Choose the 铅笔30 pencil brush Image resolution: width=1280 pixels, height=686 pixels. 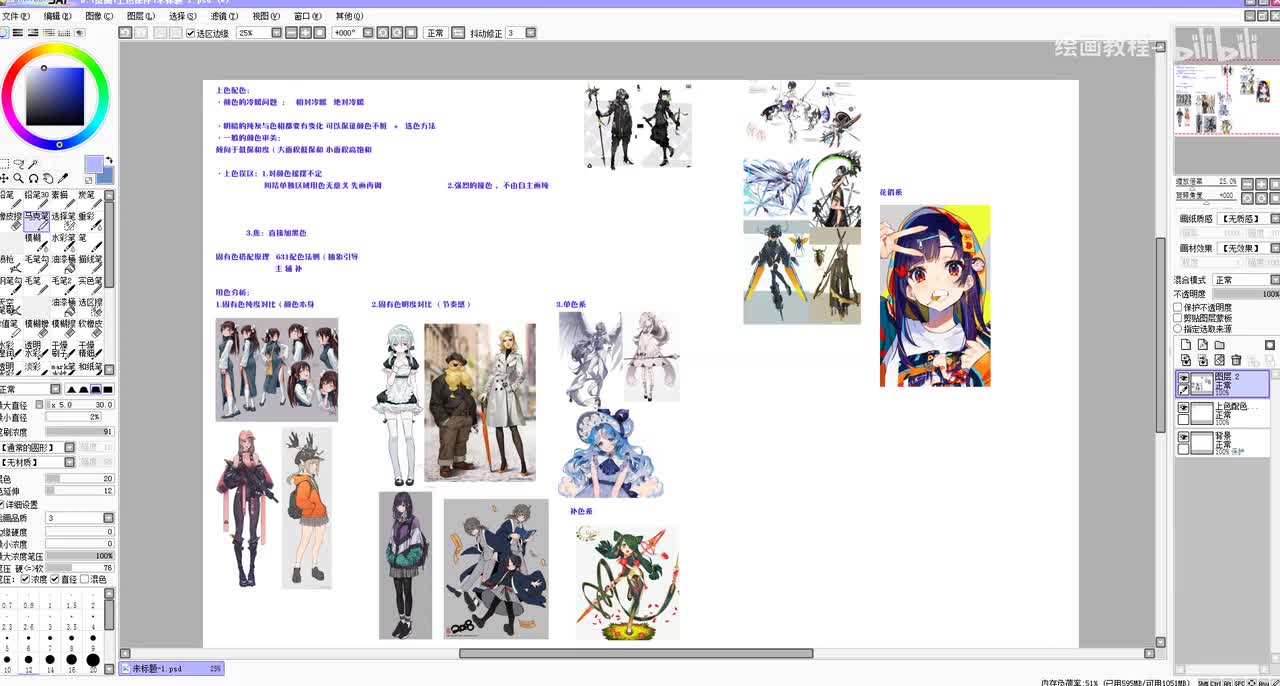[36, 200]
